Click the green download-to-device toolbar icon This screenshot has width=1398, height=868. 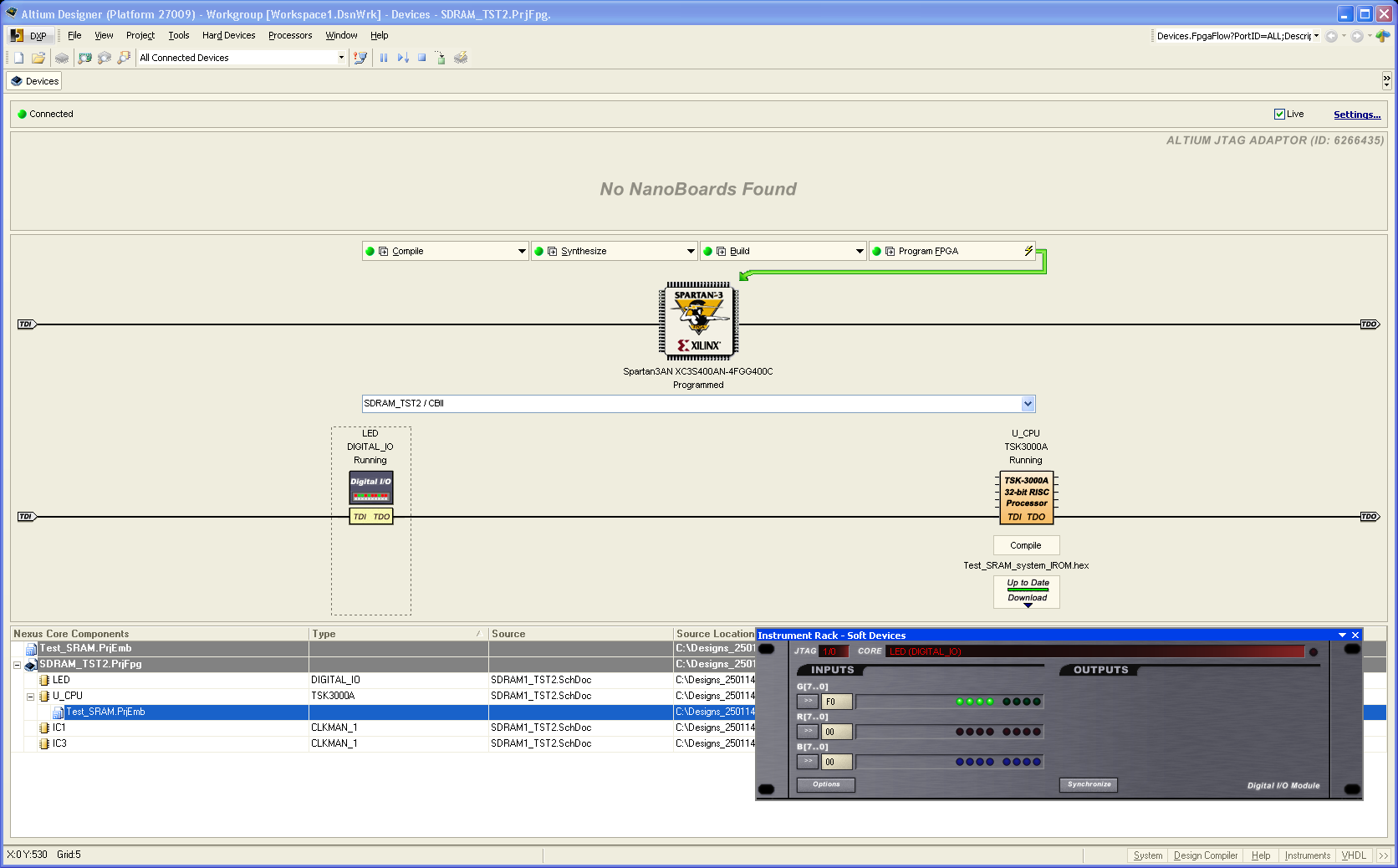(x=441, y=58)
